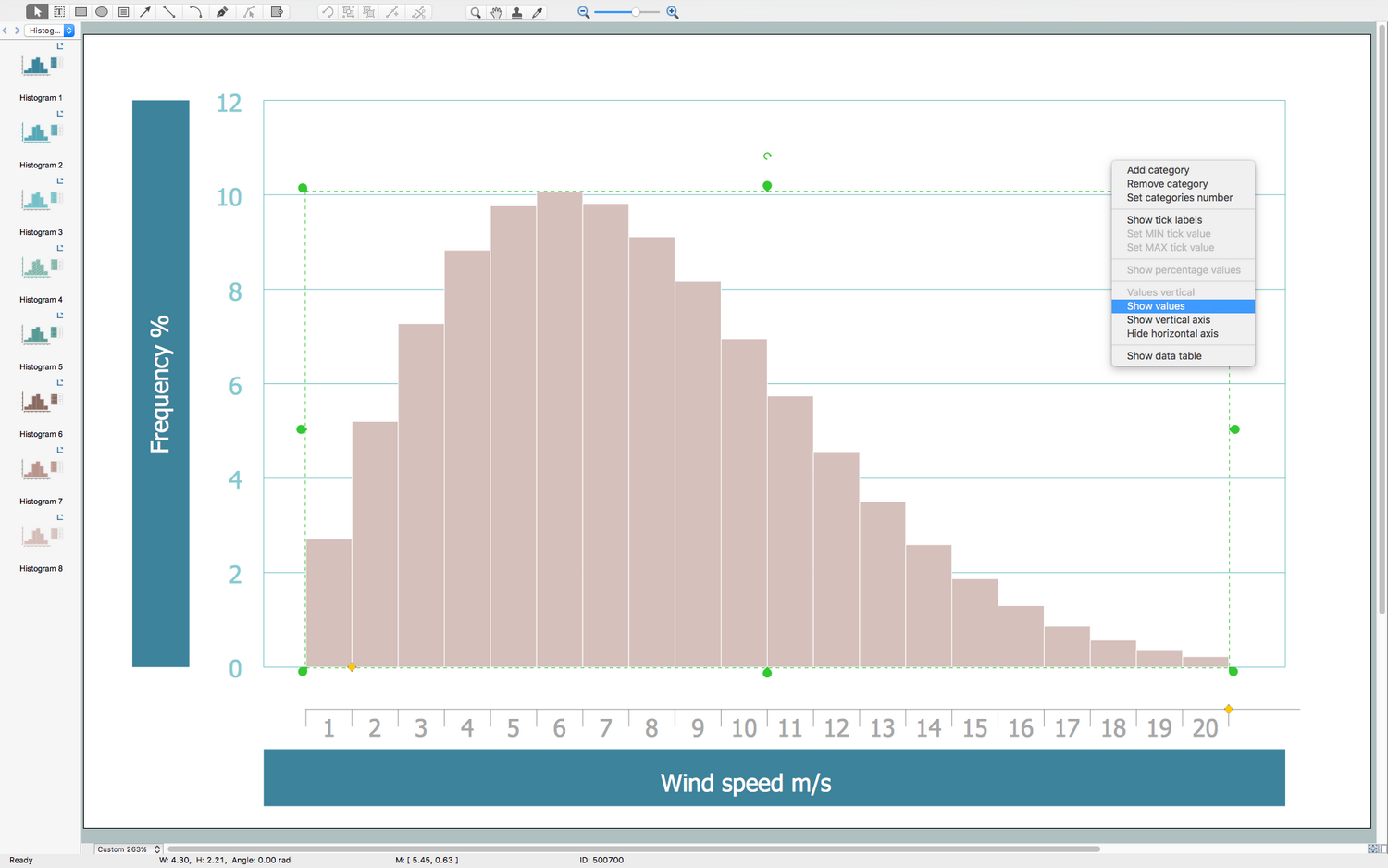Click the add connection point icon
The width and height of the screenshot is (1388, 868).
coord(392,12)
